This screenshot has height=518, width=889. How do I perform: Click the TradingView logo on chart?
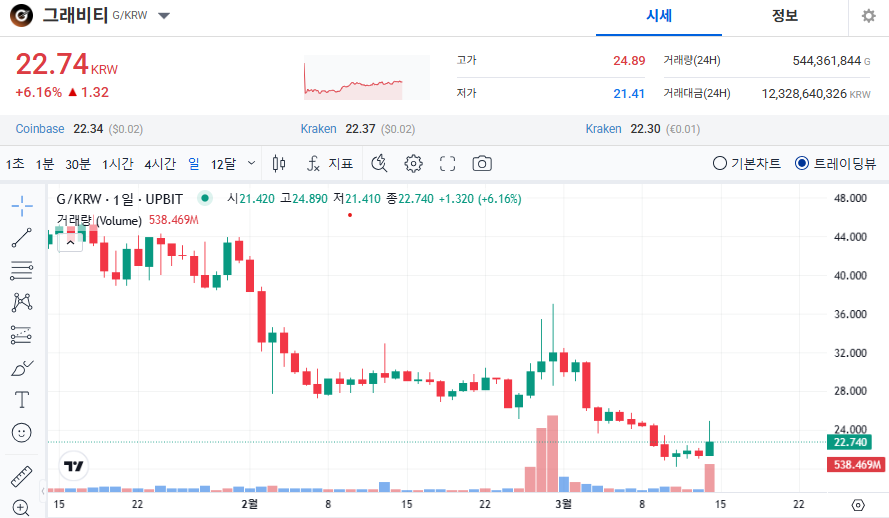(74, 466)
